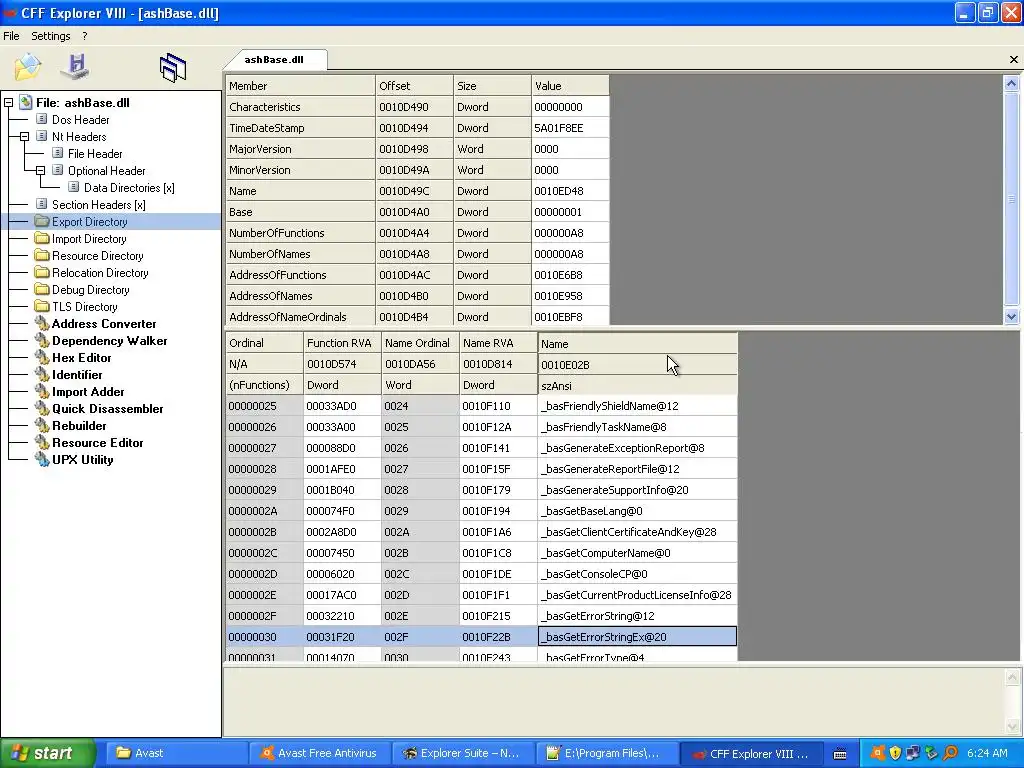Collapse the Optional Header branch

pyautogui.click(x=40, y=170)
